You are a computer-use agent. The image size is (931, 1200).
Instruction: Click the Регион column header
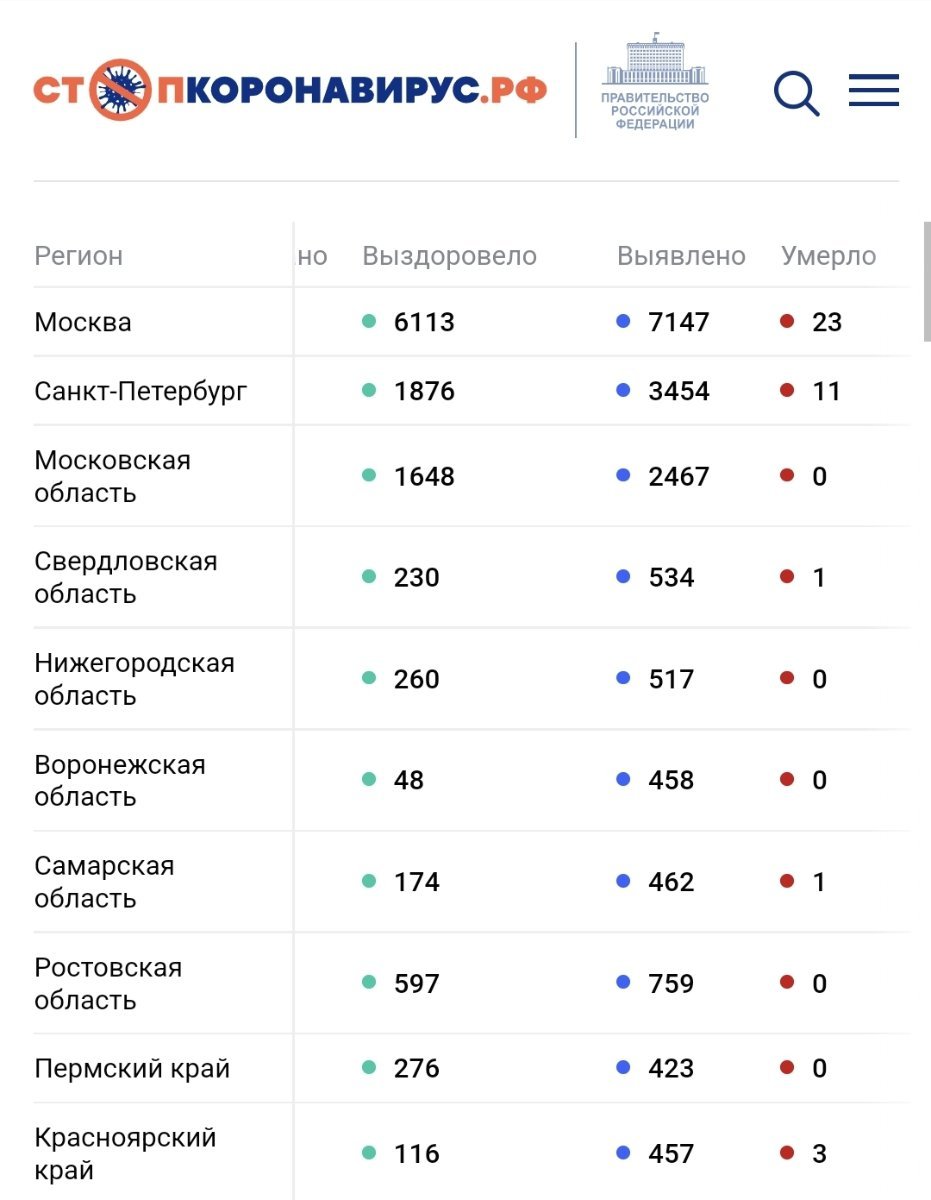[x=79, y=256]
